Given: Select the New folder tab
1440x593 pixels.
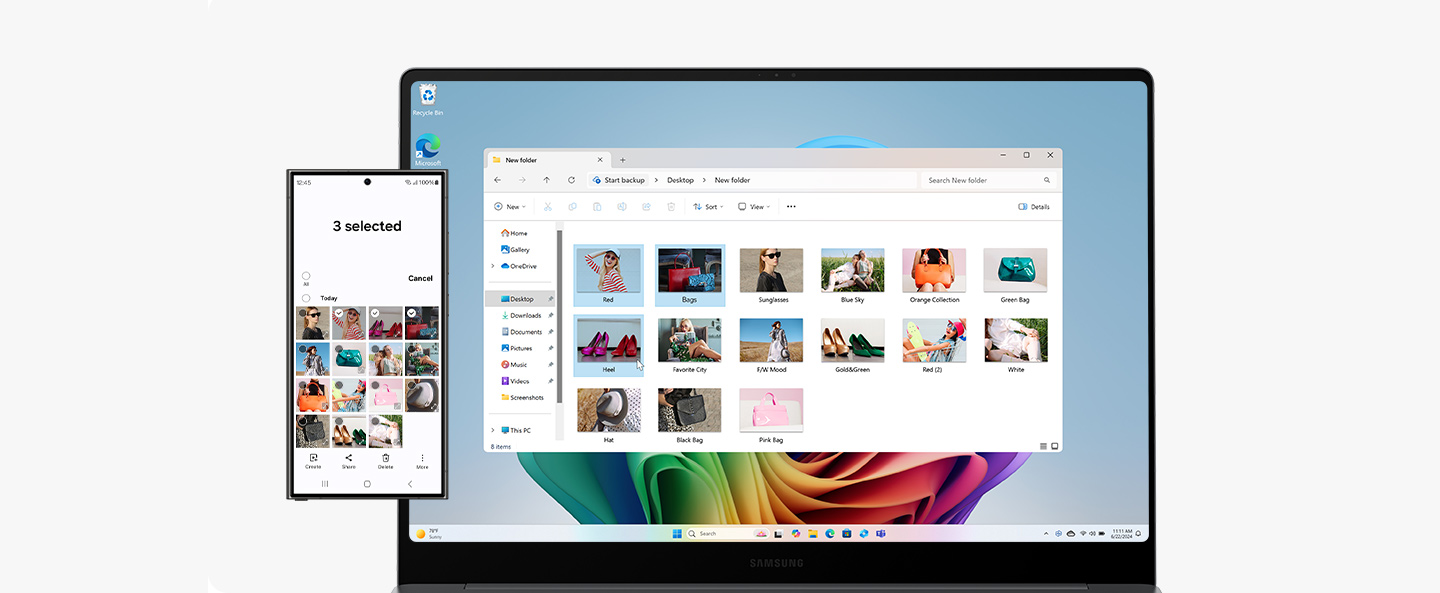Looking at the screenshot, I should click(x=548, y=160).
